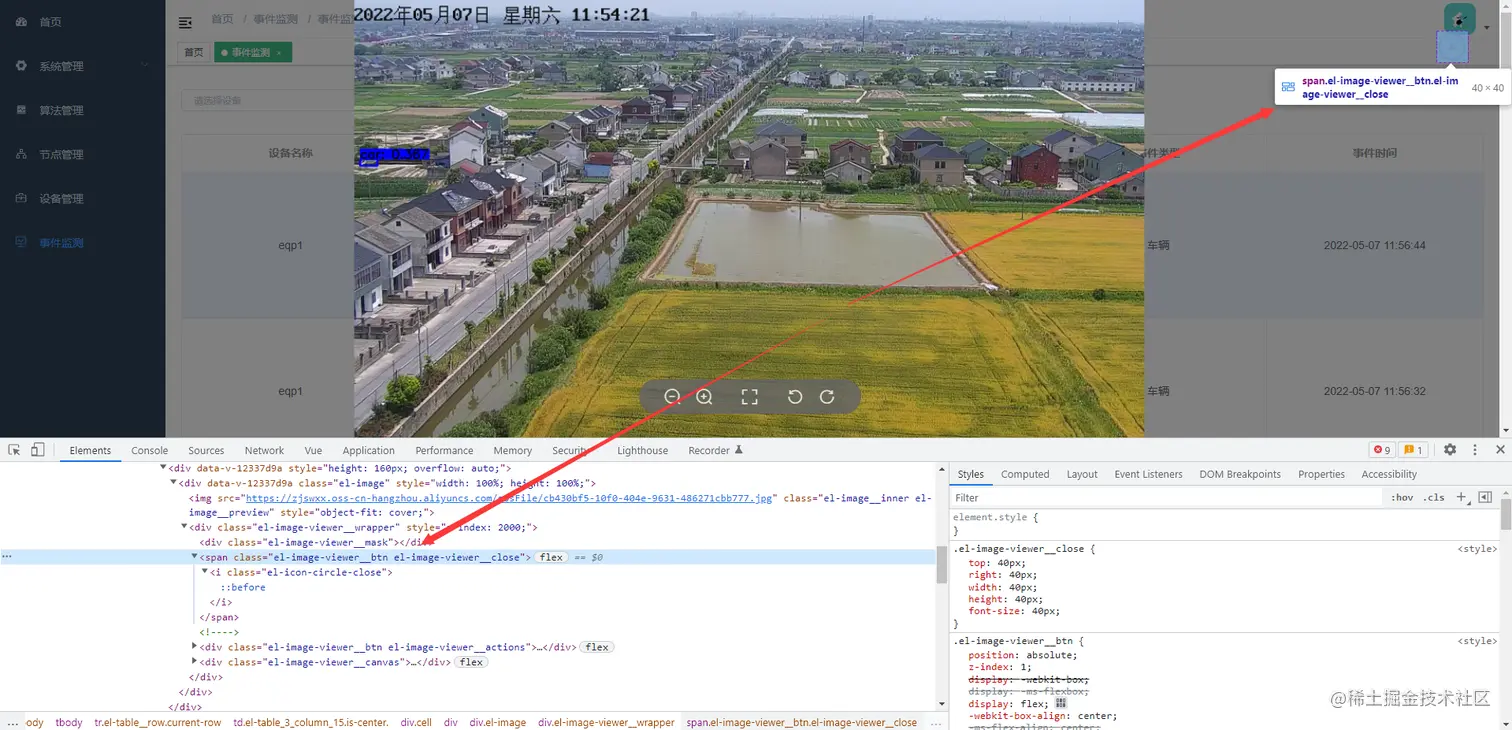The width and height of the screenshot is (1512, 730).
Task: Open the Vue devtools tab
Action: click(x=313, y=450)
